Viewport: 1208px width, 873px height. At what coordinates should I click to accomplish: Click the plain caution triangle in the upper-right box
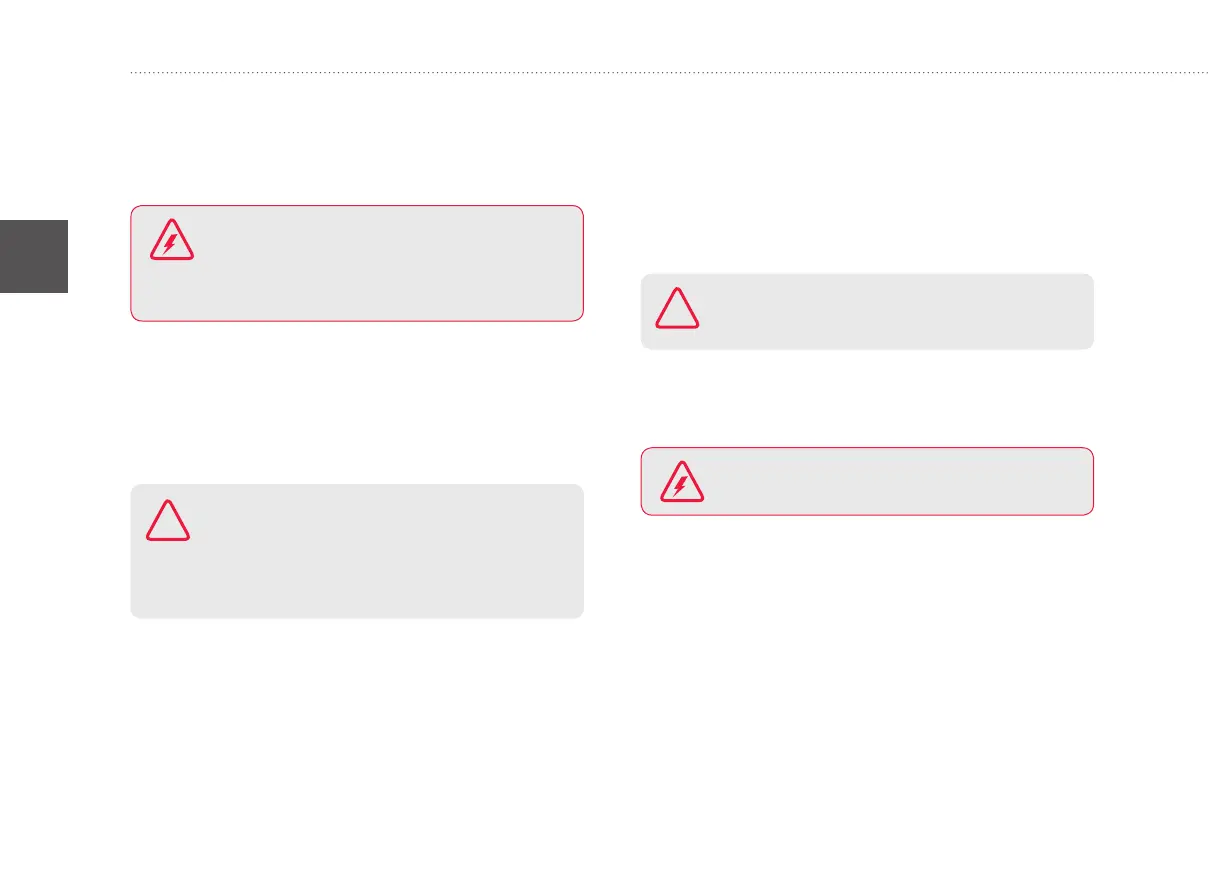point(678,308)
